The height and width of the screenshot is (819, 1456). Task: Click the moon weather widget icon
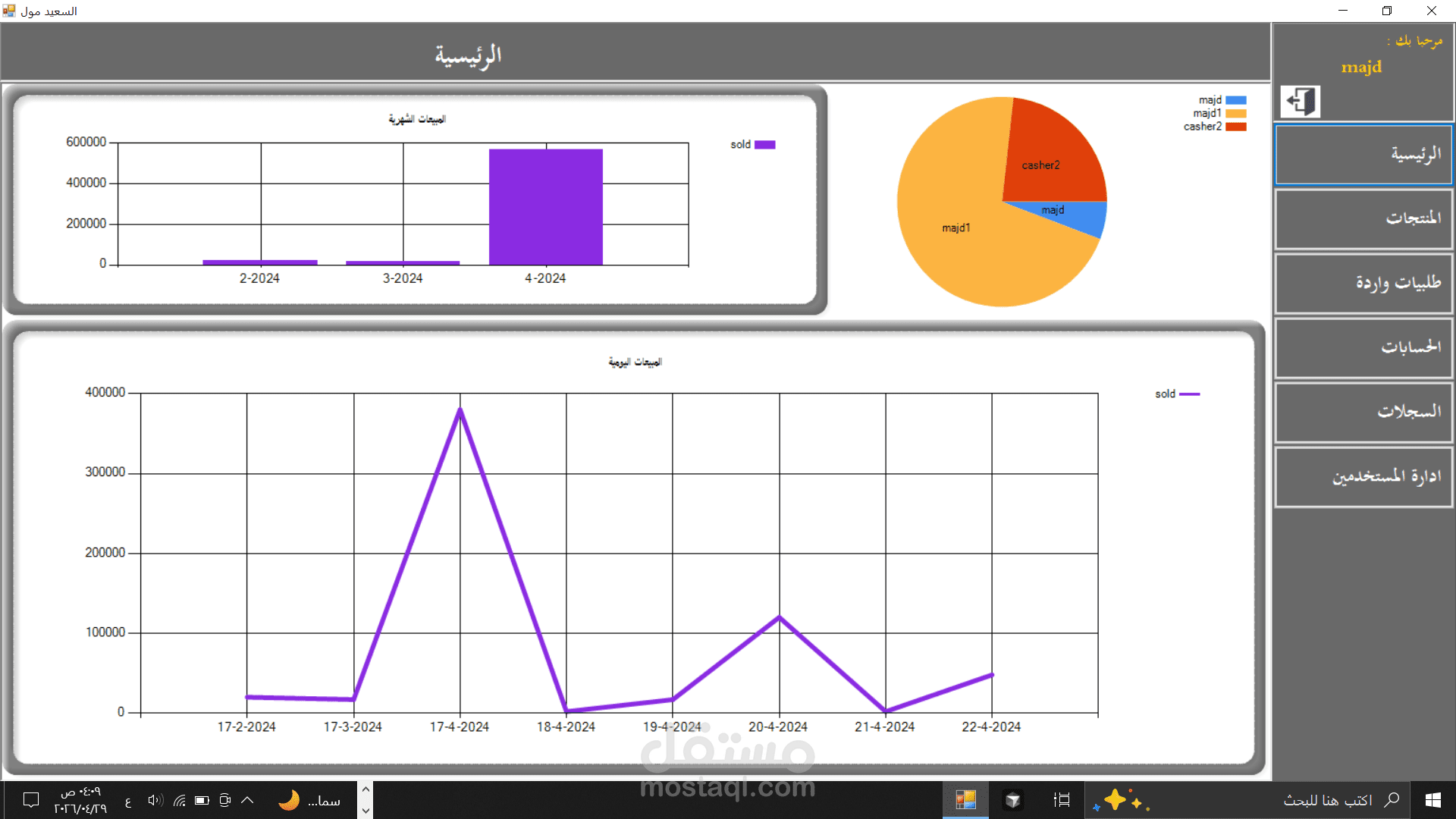pos(289,800)
